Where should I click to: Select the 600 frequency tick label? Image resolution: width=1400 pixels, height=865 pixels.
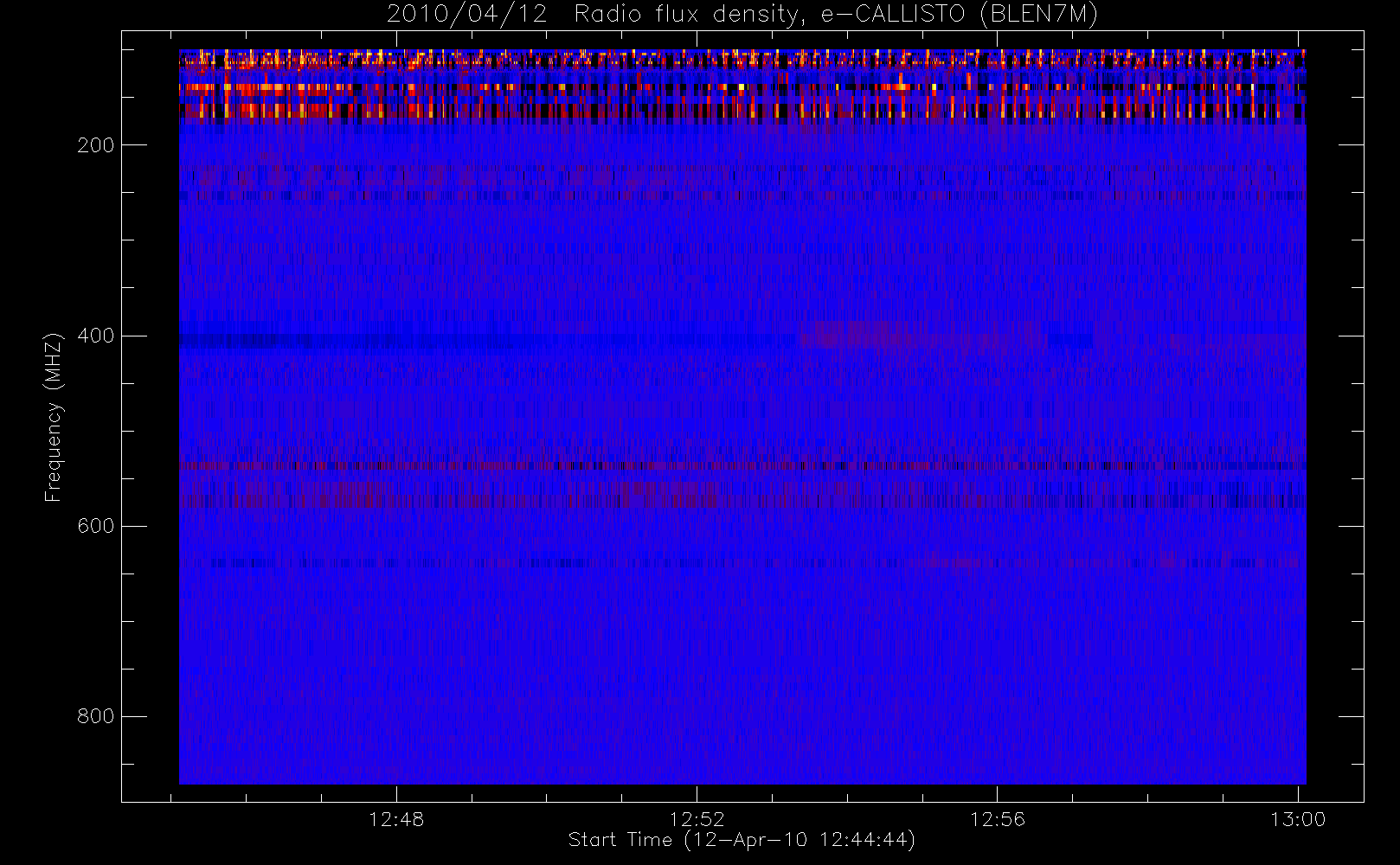click(x=95, y=526)
